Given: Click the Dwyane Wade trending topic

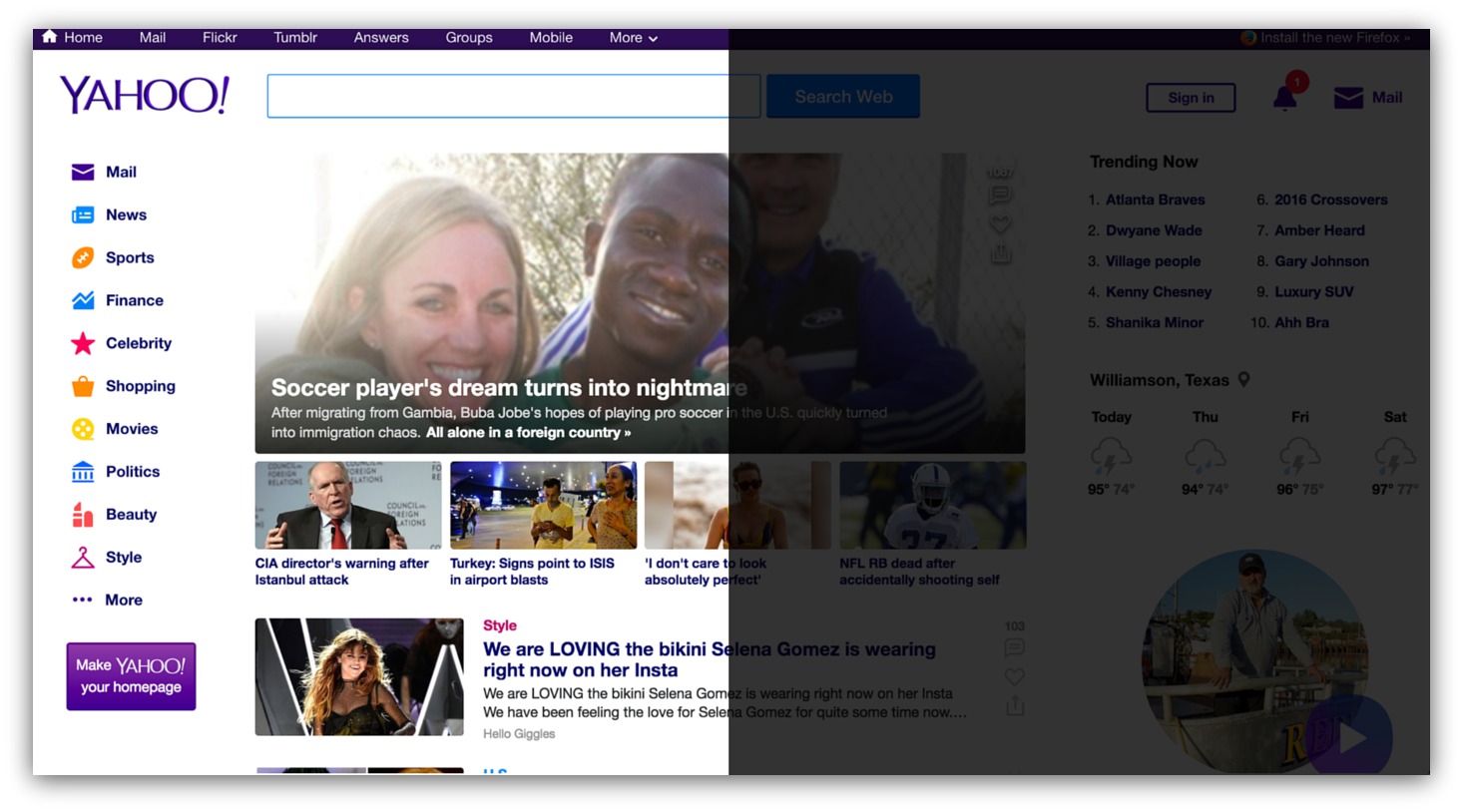Looking at the screenshot, I should (x=1154, y=230).
